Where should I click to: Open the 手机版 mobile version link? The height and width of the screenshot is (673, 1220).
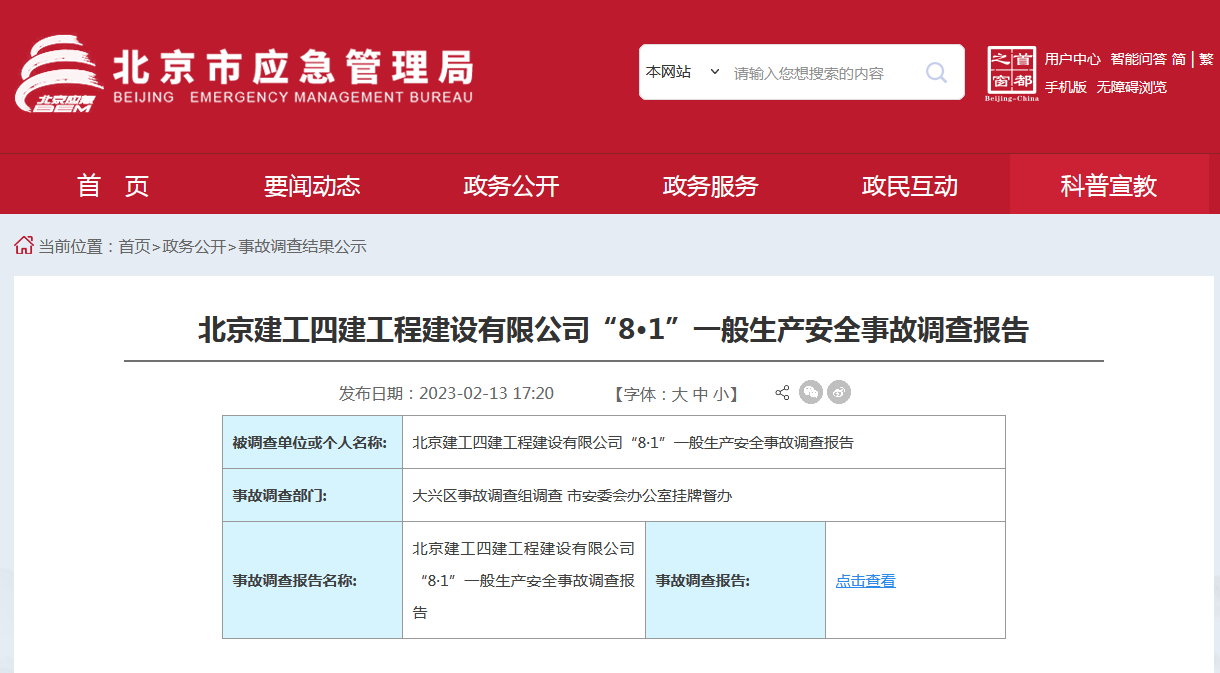(1066, 87)
